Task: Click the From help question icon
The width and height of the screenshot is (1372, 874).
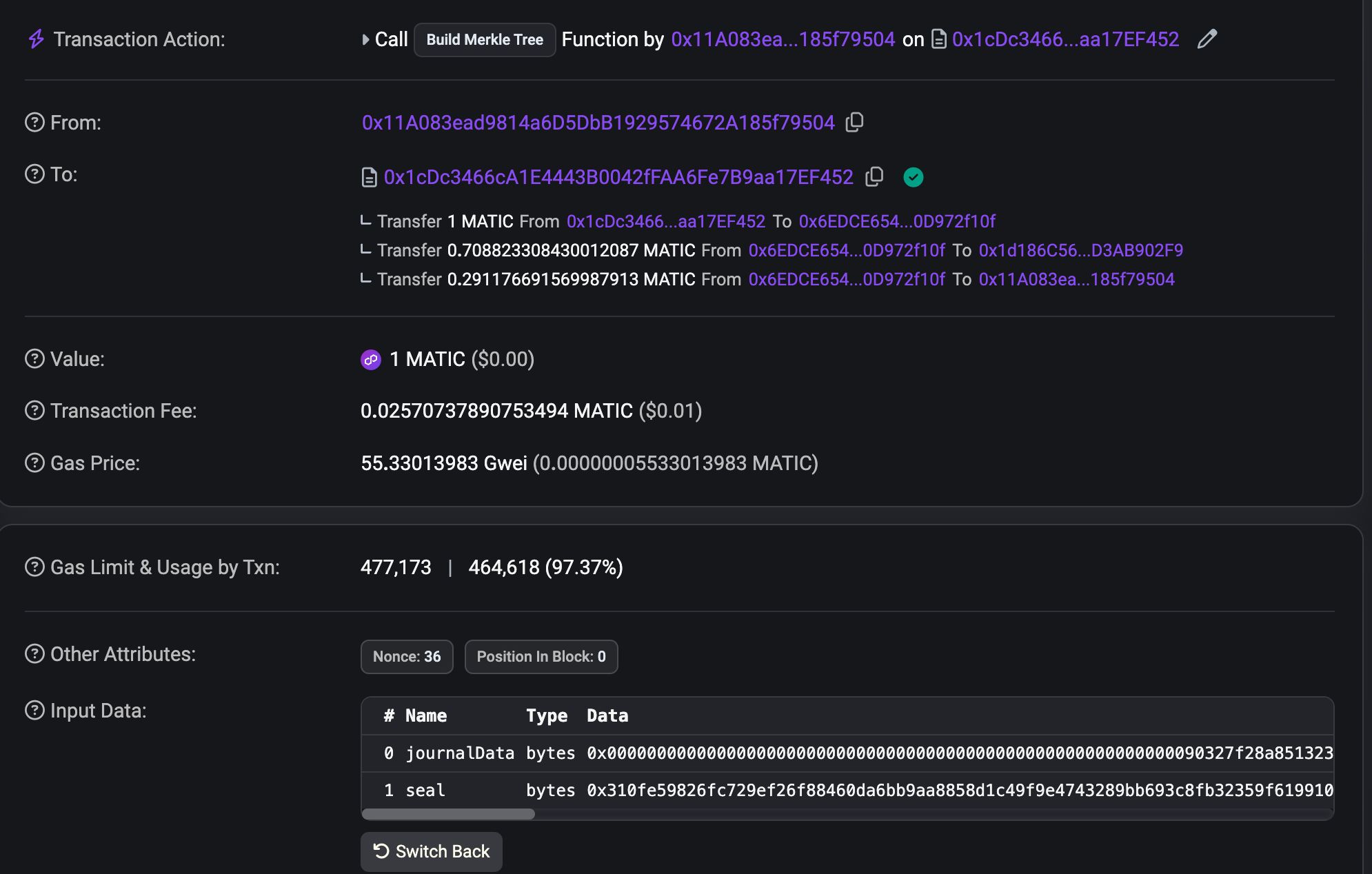Action: tap(34, 122)
